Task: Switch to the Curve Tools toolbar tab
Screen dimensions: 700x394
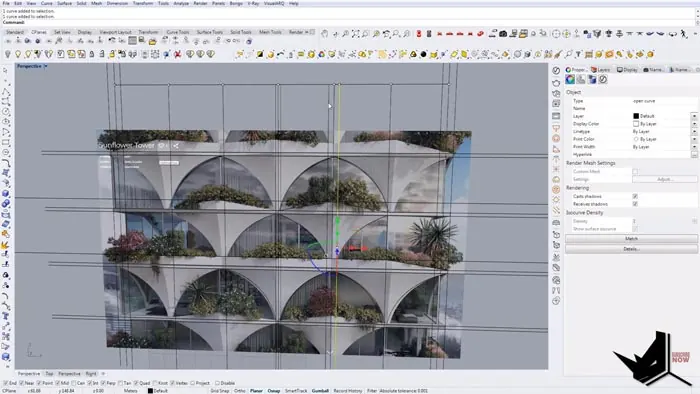Action: tap(178, 32)
